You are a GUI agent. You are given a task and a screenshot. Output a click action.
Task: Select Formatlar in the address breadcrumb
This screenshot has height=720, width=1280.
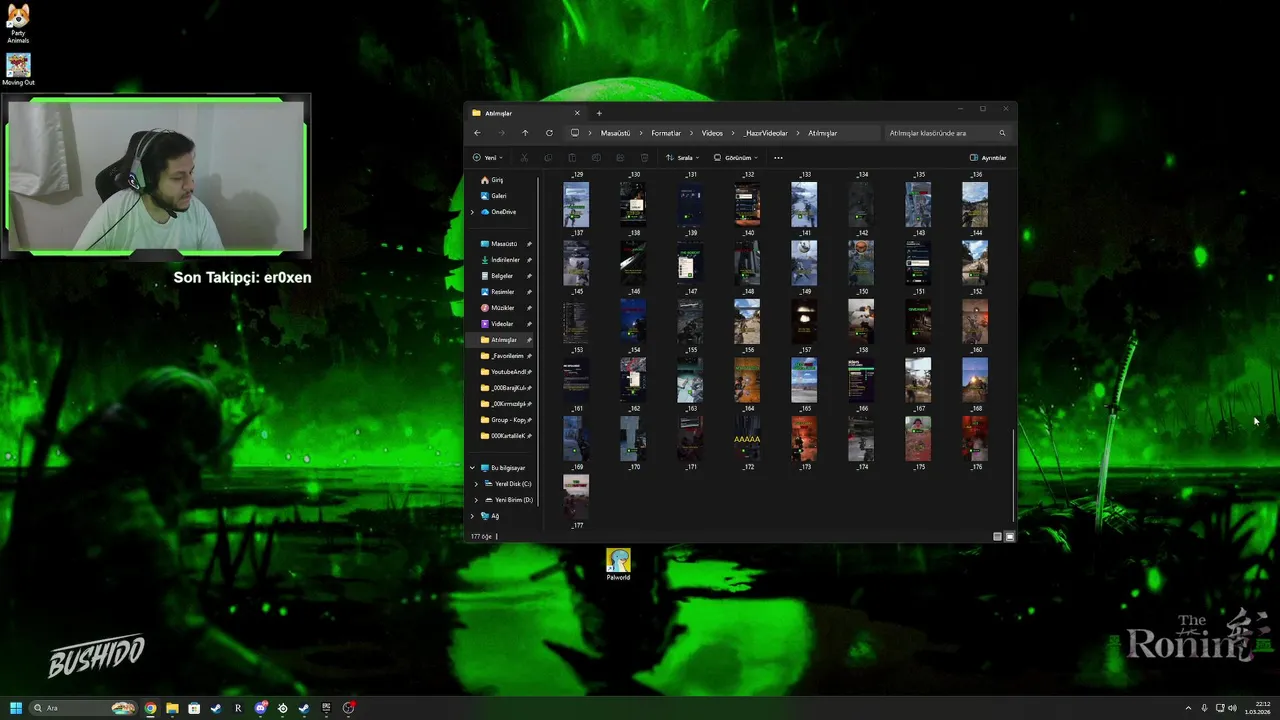point(666,133)
